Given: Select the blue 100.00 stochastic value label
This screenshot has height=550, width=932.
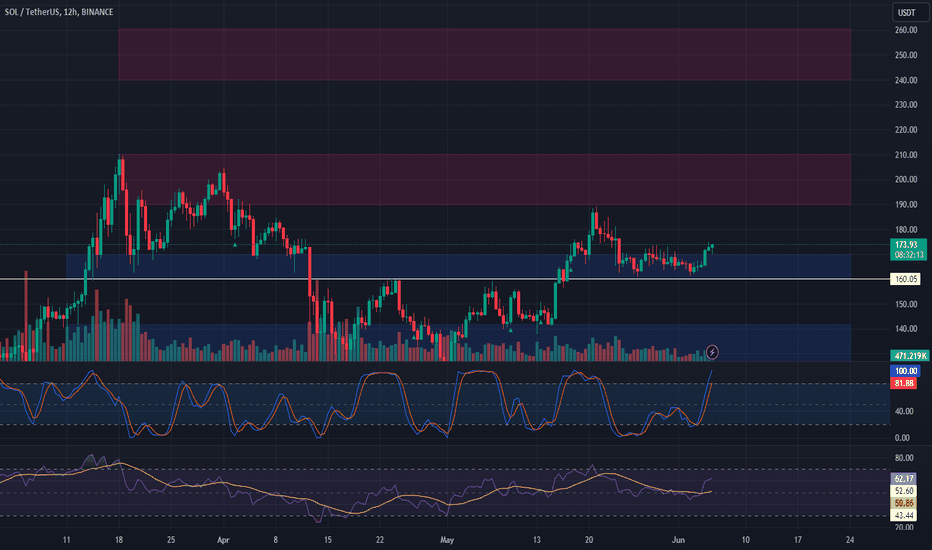Looking at the screenshot, I should click(905, 371).
